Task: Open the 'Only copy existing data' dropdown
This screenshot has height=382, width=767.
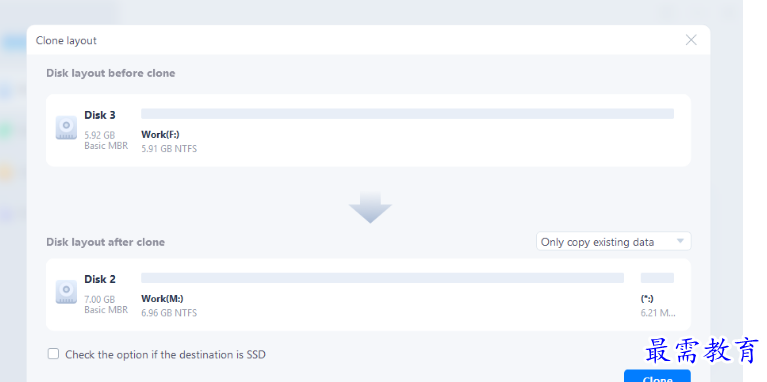Action: pyautogui.click(x=613, y=242)
